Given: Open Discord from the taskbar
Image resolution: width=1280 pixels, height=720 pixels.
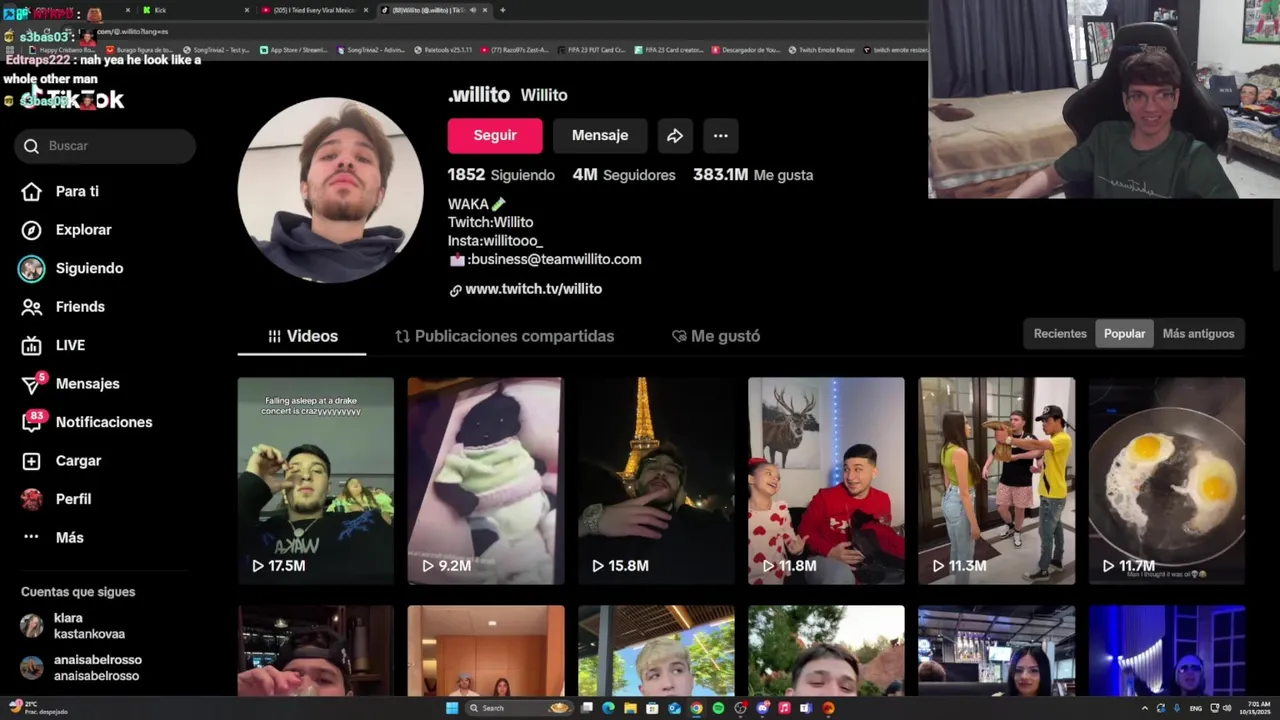Looking at the screenshot, I should pos(762,708).
